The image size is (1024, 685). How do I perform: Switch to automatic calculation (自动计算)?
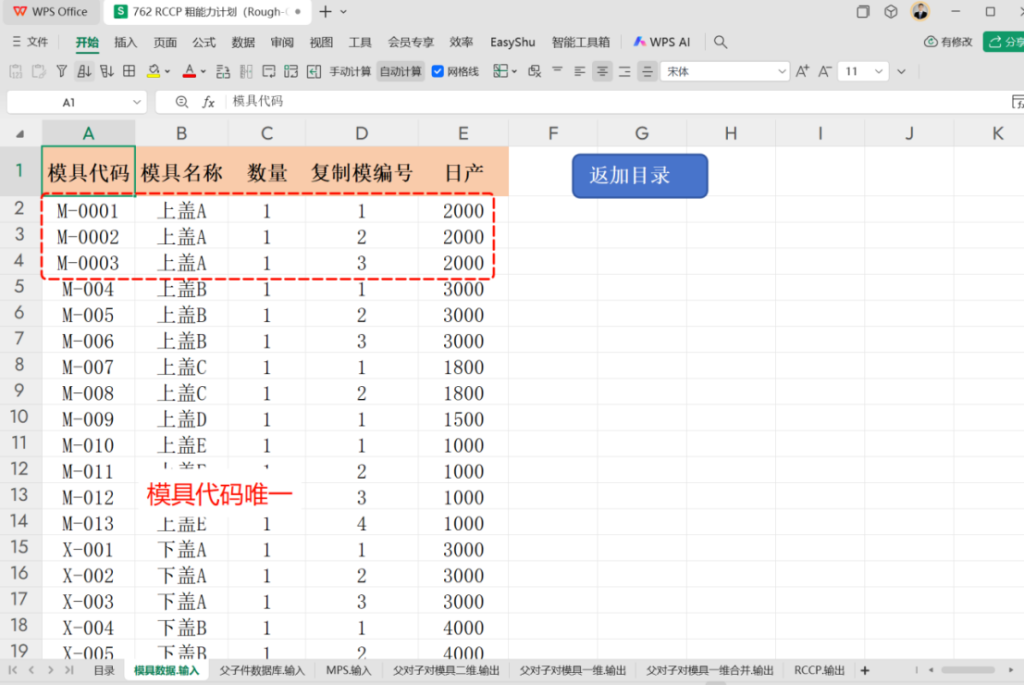tap(400, 72)
